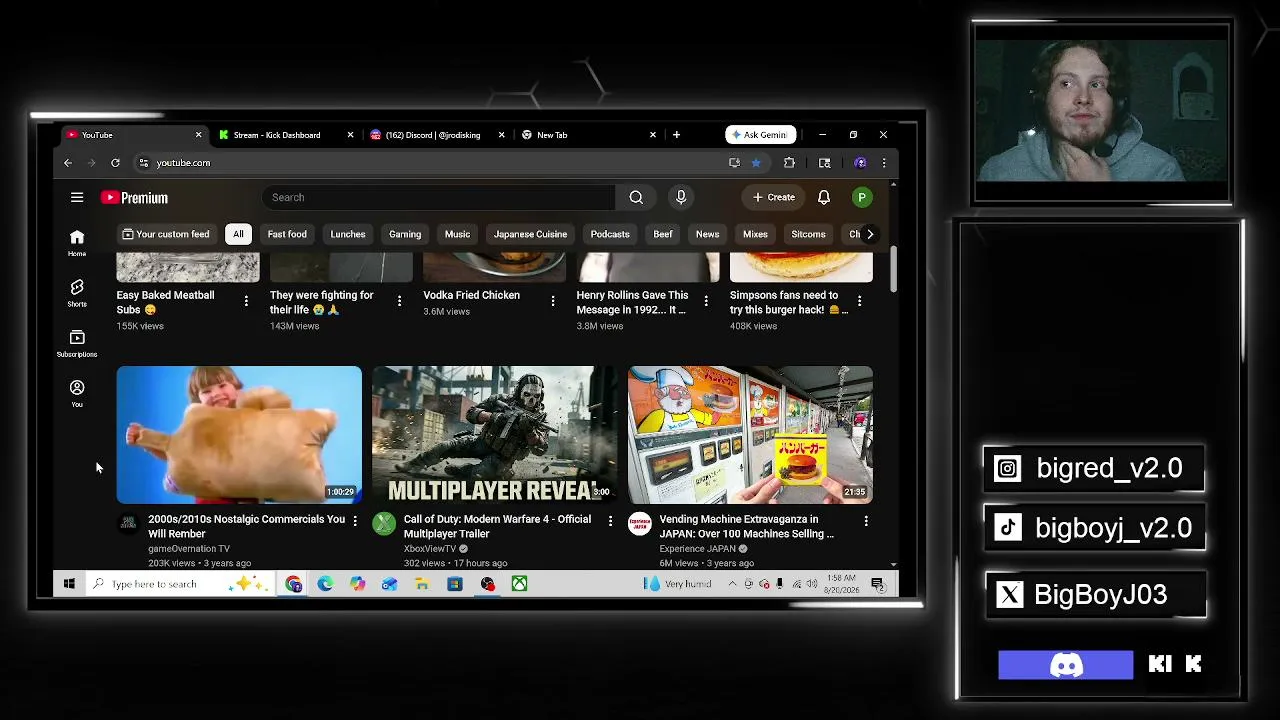Image resolution: width=1280 pixels, height=720 pixels.
Task: Select the Gaming chip
Action: [405, 234]
